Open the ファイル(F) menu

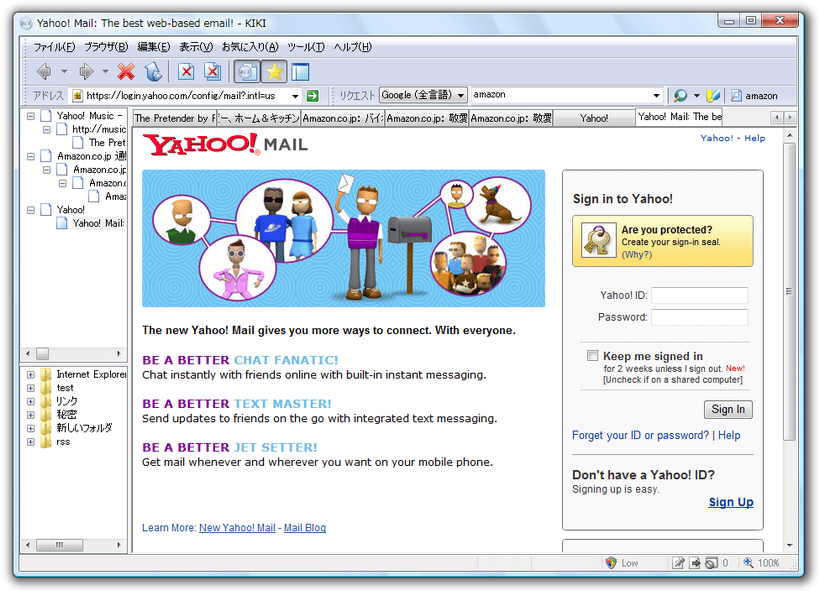click(54, 47)
